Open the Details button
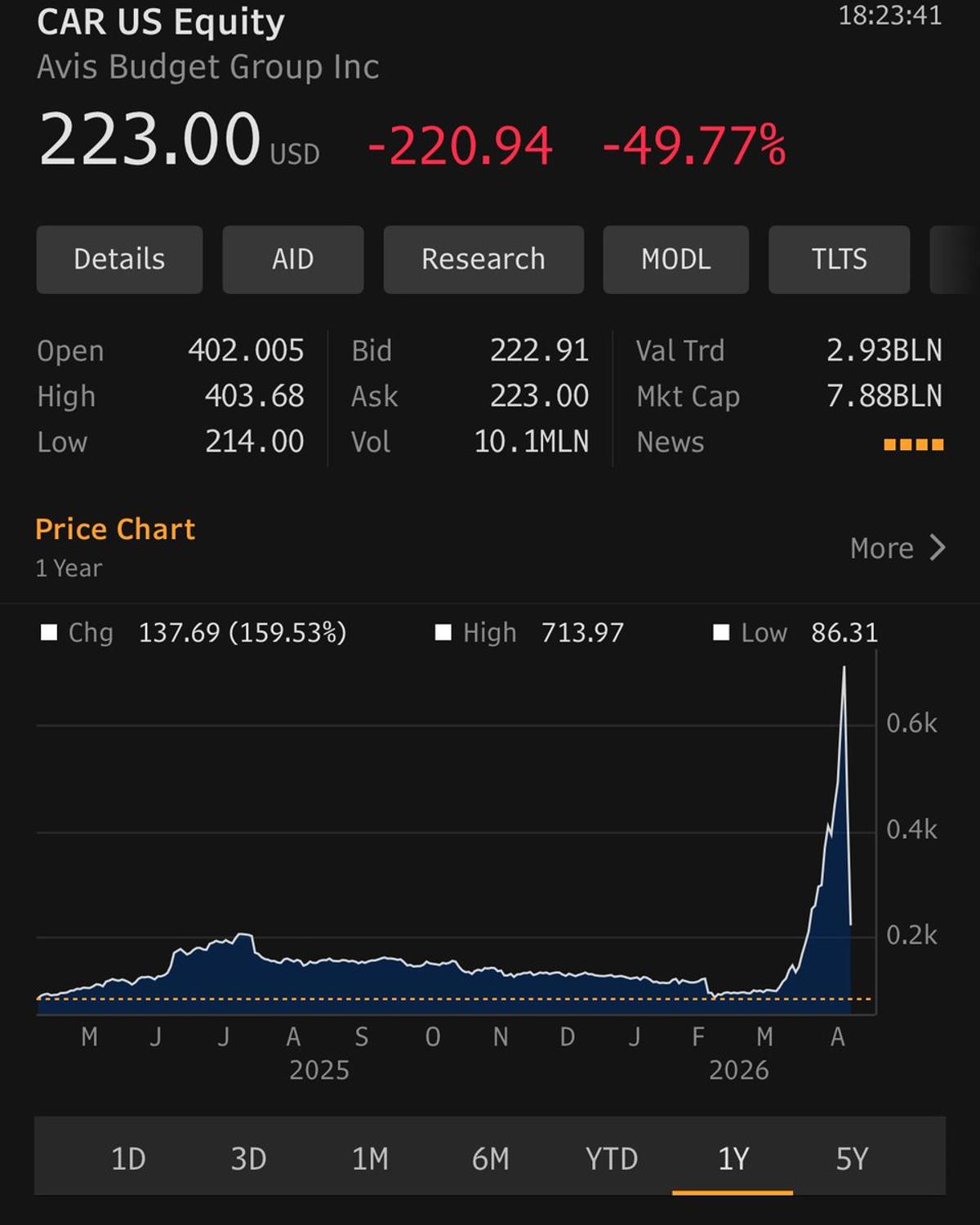This screenshot has height=1225, width=980. [119, 260]
